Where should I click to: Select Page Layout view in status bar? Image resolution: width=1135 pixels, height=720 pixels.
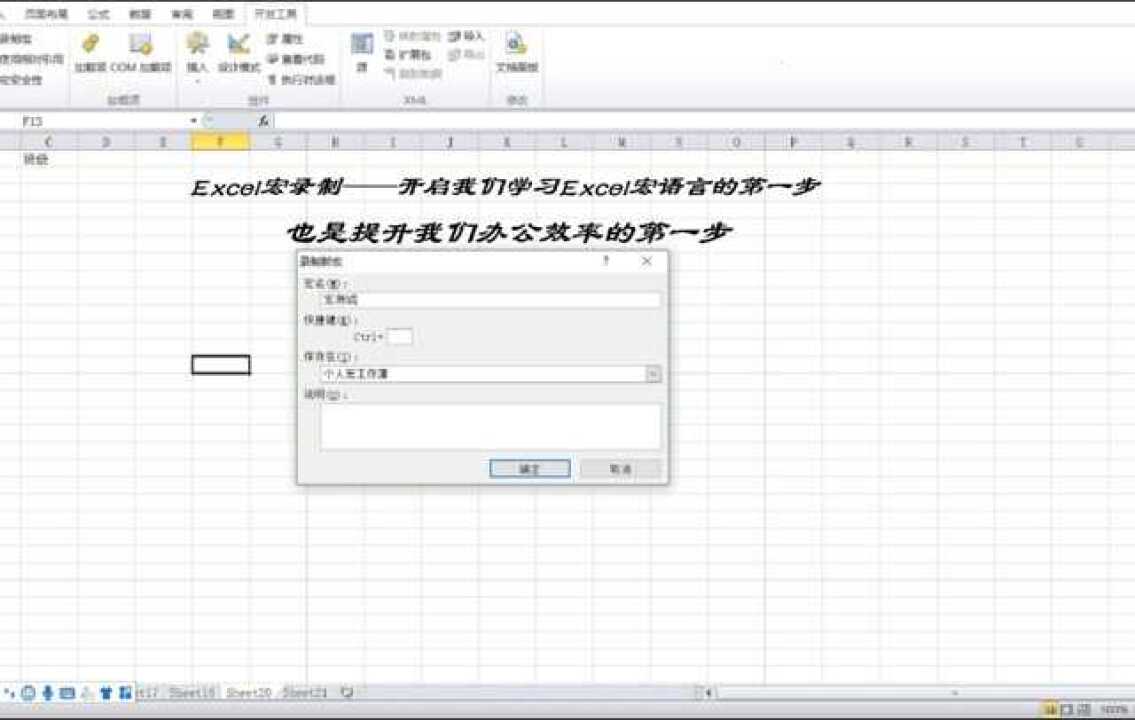point(1066,710)
